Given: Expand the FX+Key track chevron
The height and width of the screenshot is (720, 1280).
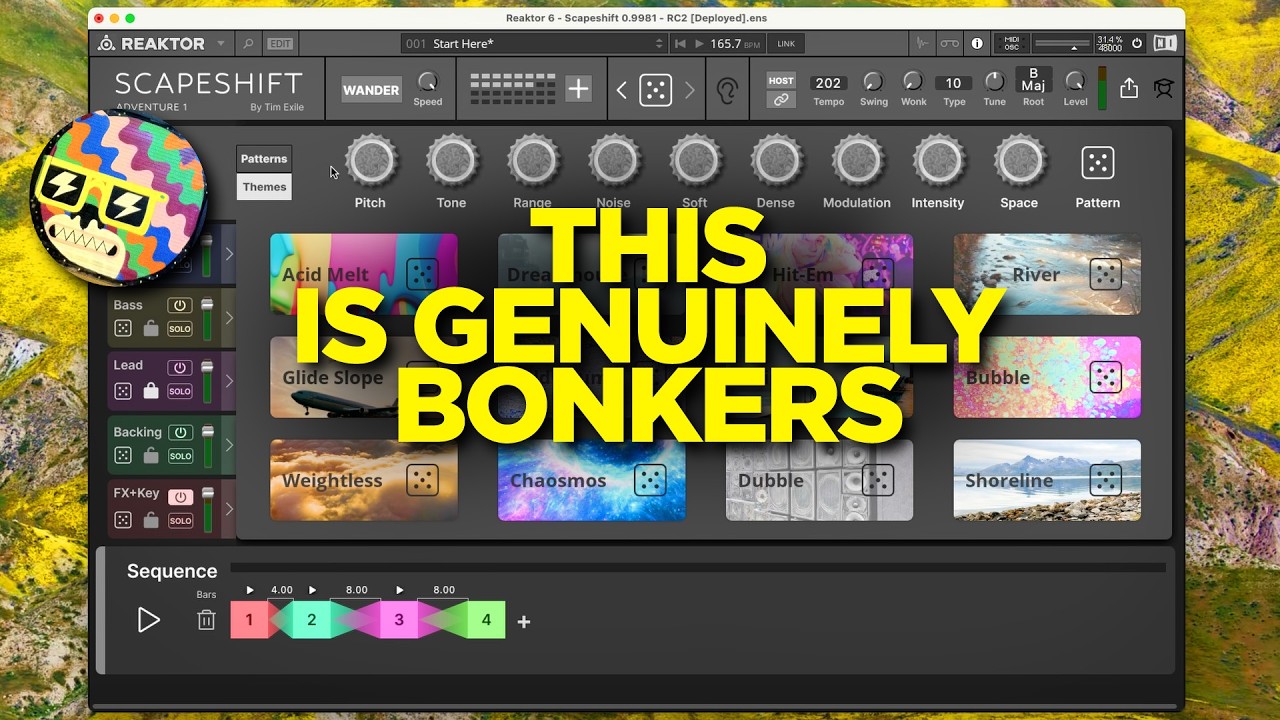Looking at the screenshot, I should click(x=228, y=508).
